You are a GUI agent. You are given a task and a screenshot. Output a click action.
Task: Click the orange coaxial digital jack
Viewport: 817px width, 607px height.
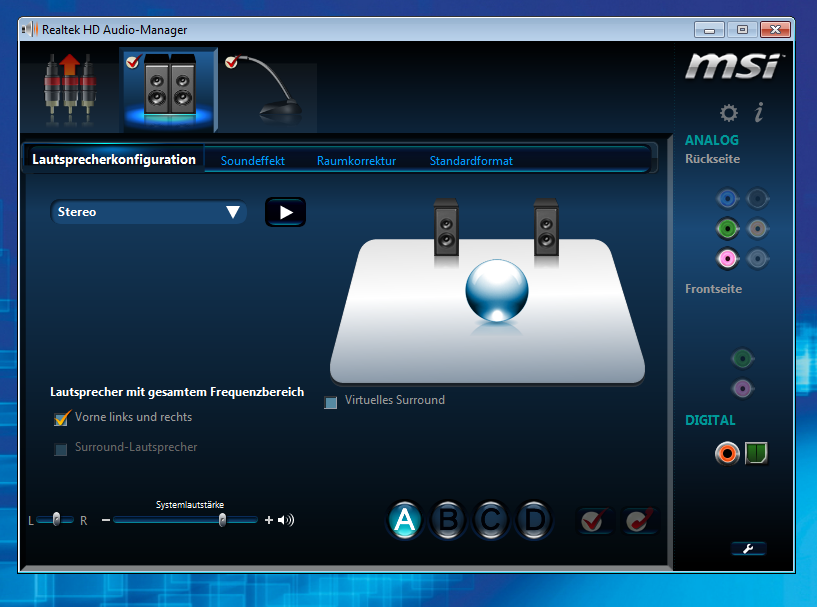click(727, 453)
